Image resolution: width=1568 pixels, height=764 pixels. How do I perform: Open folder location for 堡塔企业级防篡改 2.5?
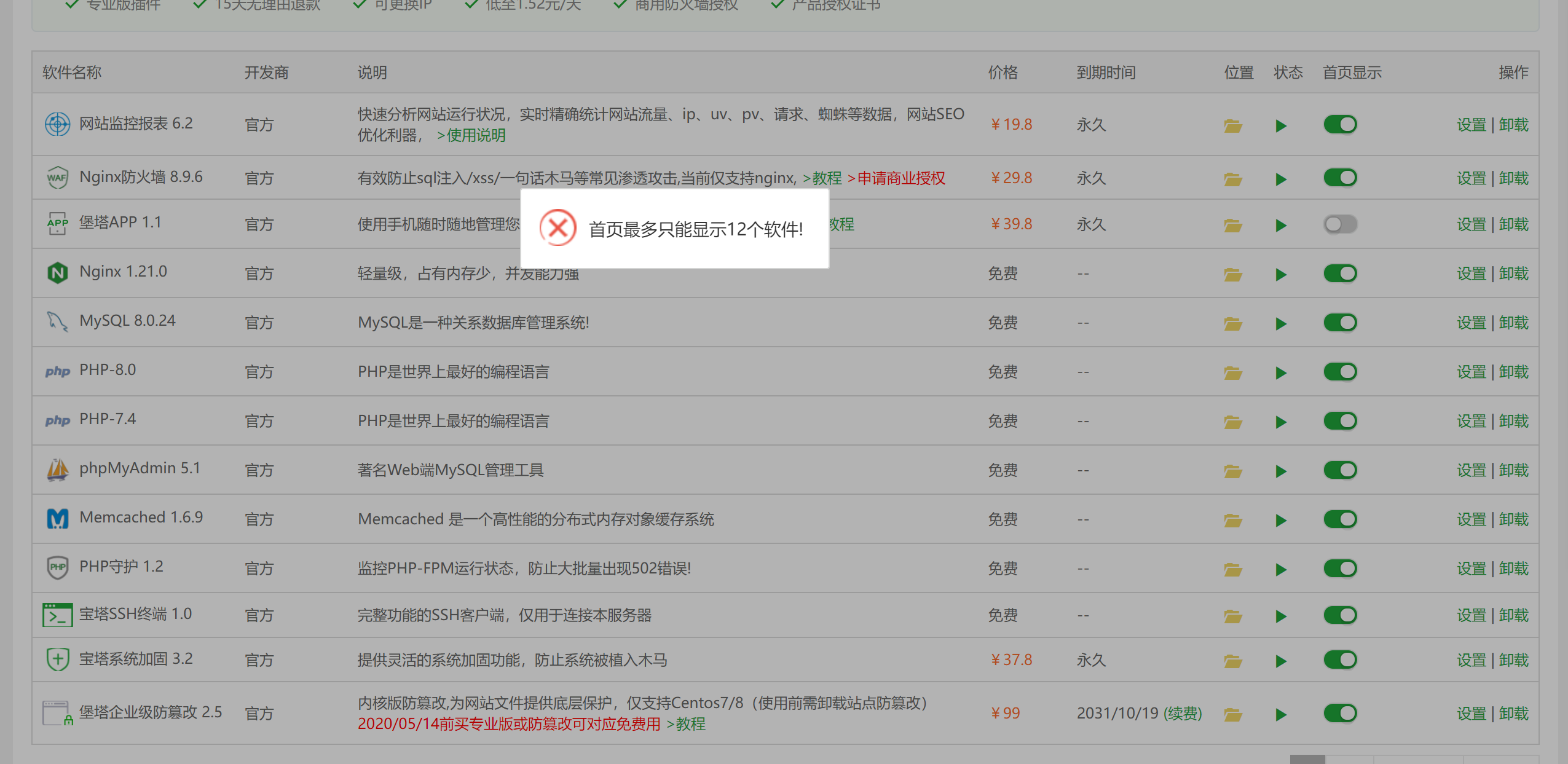[1233, 715]
